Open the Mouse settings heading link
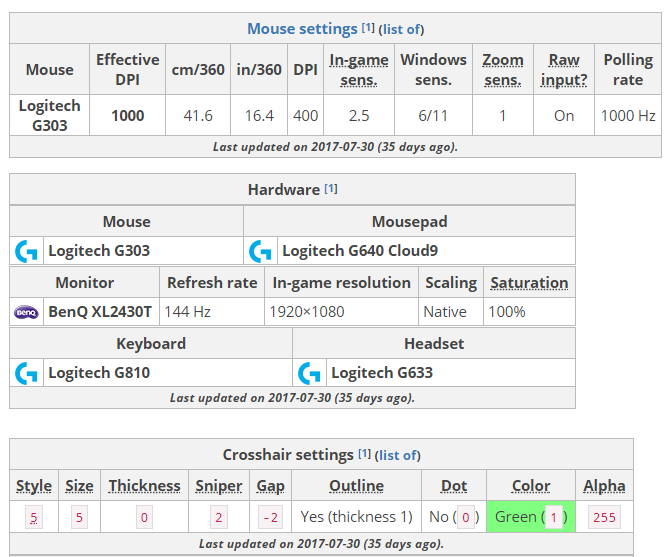Viewport: 665px width, 557px height. click(302, 29)
